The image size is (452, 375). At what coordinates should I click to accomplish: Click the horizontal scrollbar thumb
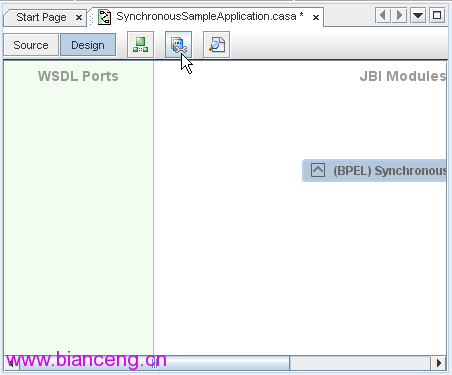154,363
